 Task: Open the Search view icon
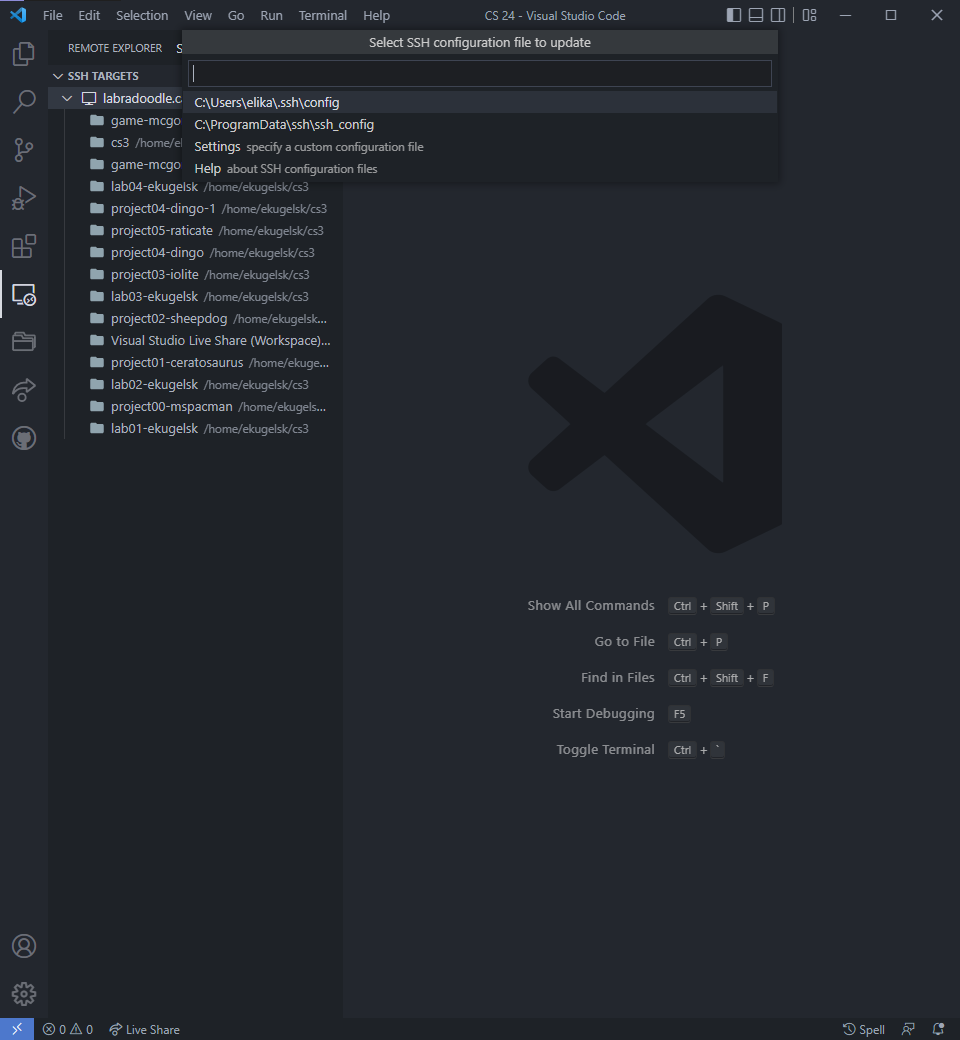24,101
